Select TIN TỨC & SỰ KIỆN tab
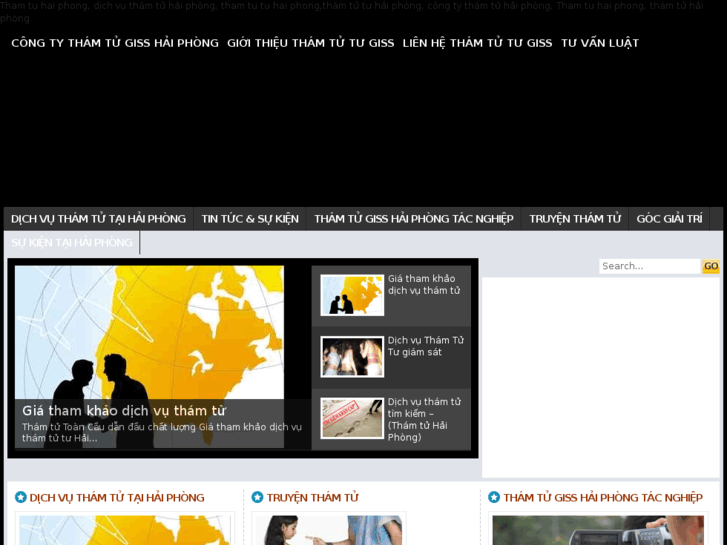Screen dimensions: 727x545 (x=250, y=219)
